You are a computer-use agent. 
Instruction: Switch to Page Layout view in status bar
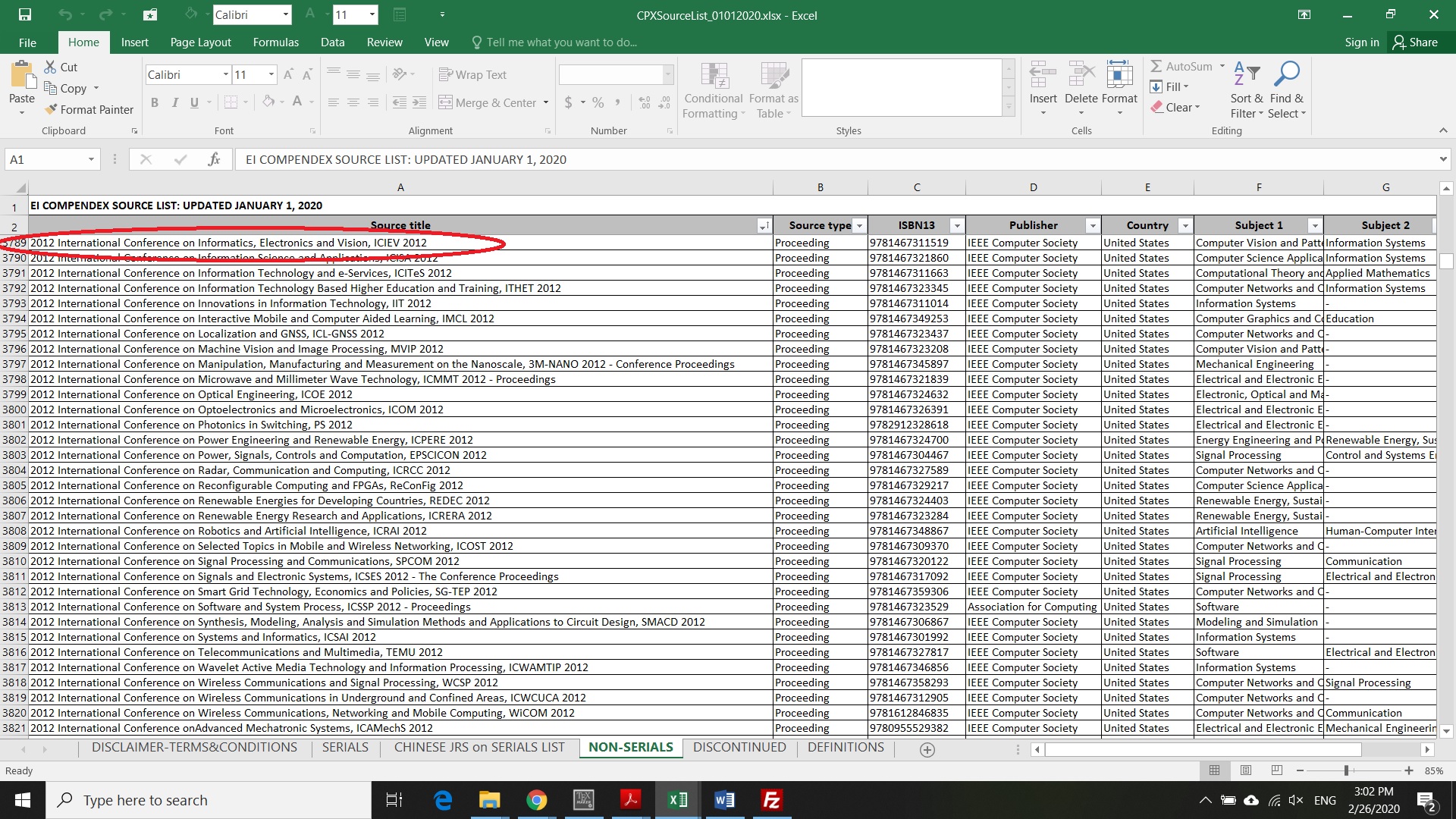click(x=1245, y=770)
